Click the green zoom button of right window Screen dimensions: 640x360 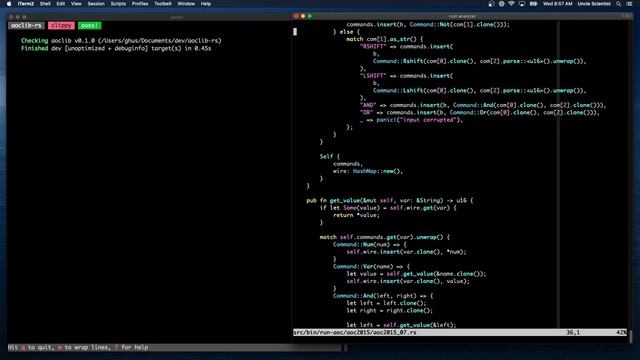310,16
